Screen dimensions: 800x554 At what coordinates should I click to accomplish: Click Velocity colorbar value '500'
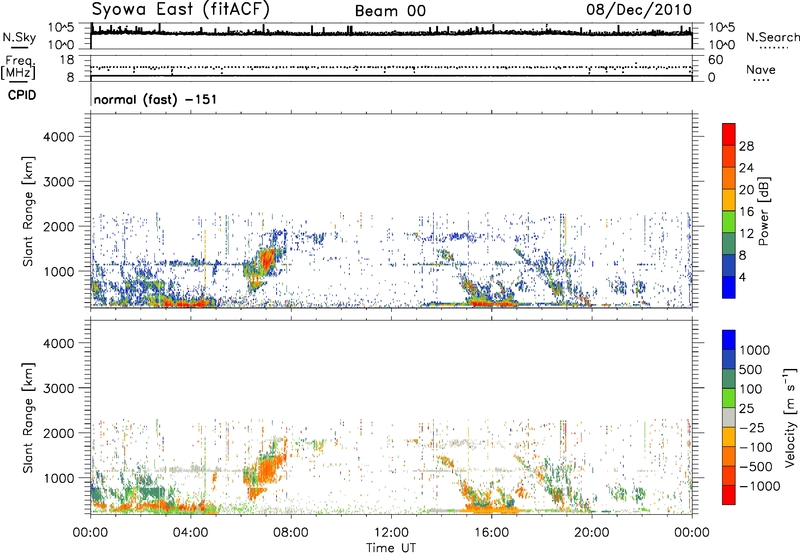coord(751,369)
